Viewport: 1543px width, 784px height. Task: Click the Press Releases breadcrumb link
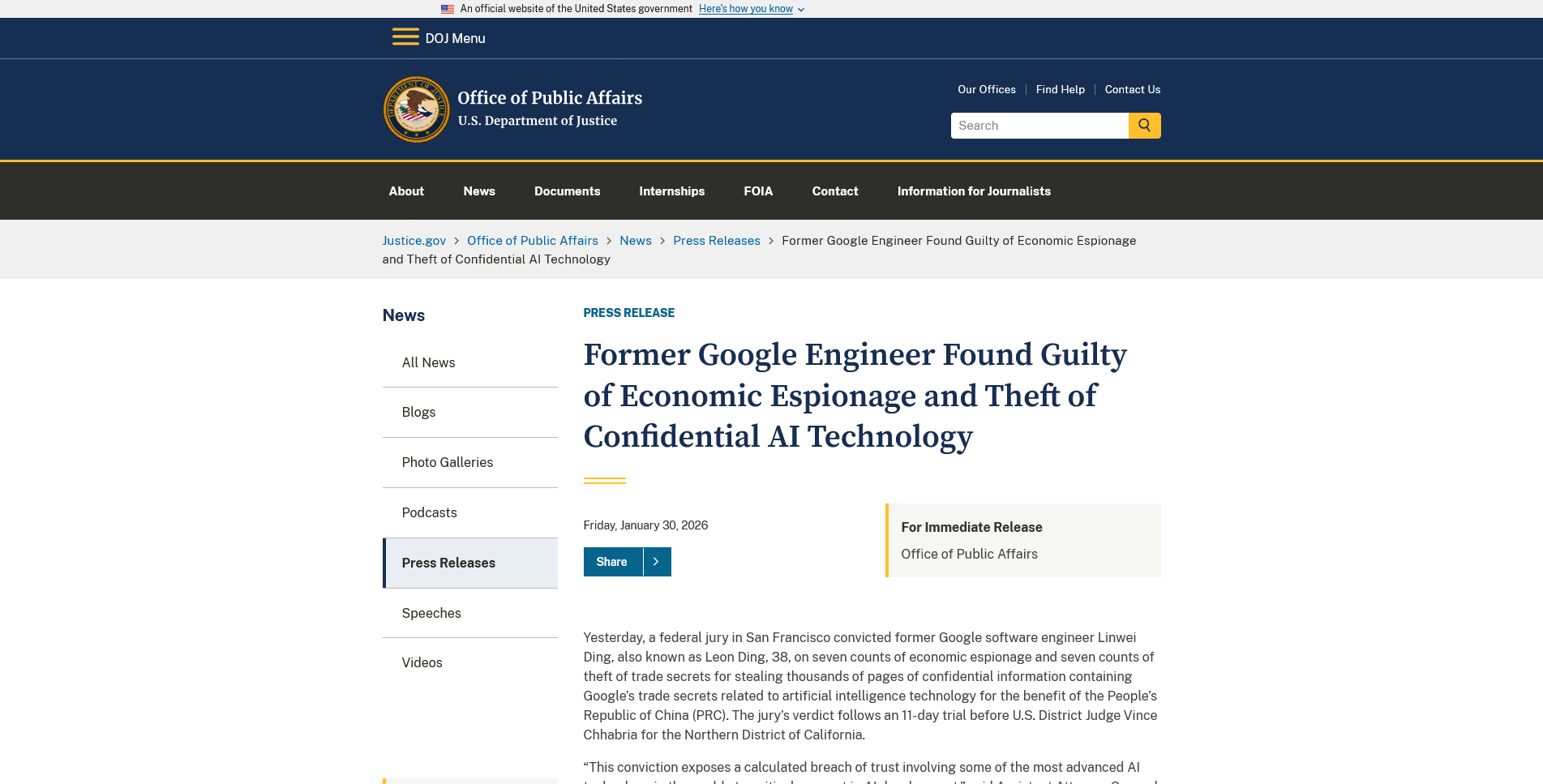click(717, 241)
